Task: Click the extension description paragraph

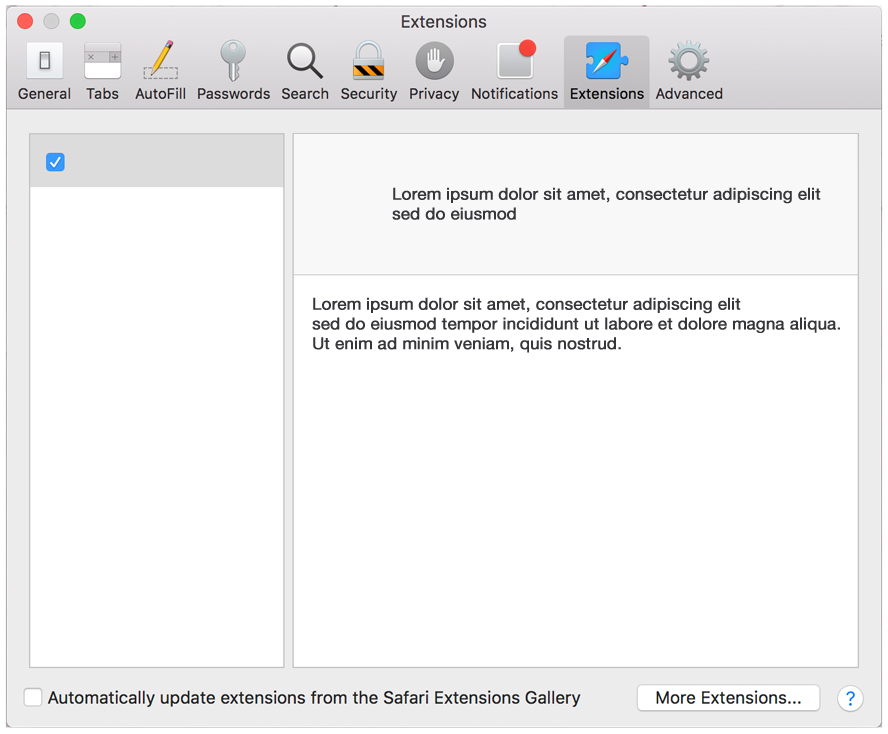Action: (x=576, y=324)
